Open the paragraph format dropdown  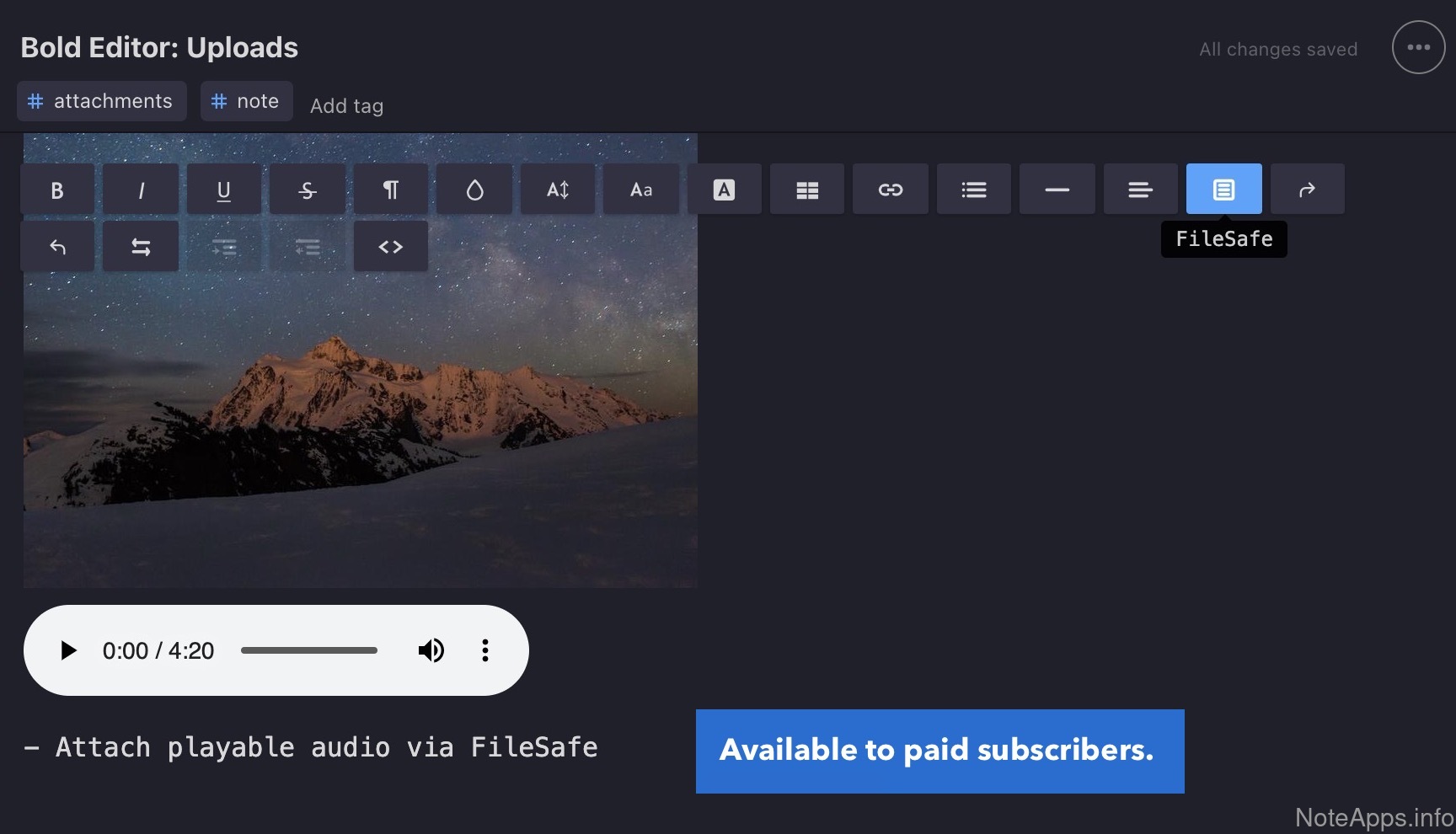pos(390,190)
